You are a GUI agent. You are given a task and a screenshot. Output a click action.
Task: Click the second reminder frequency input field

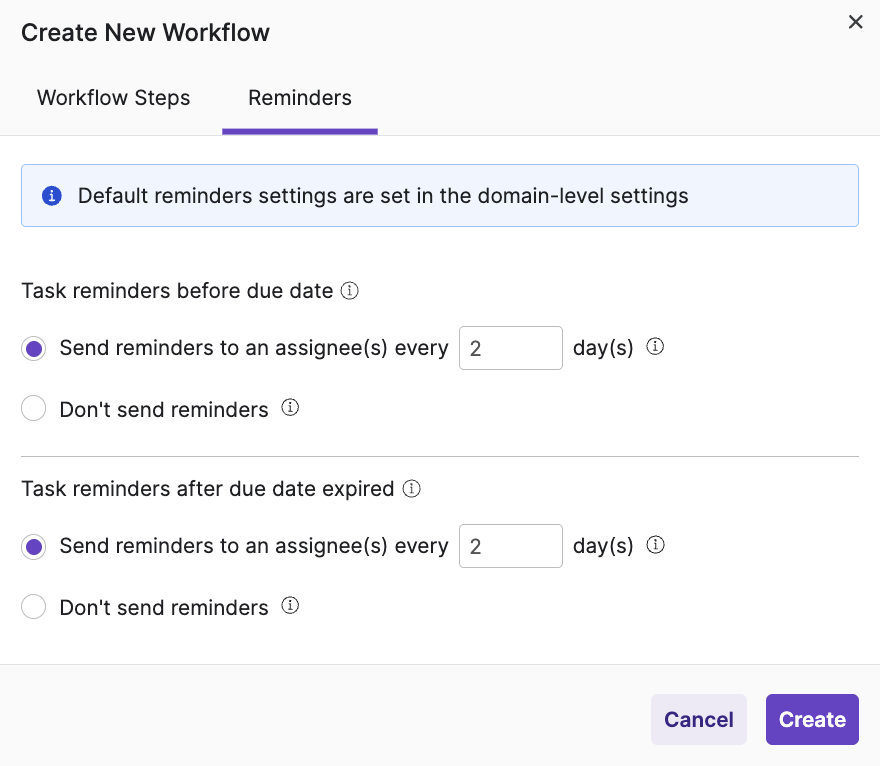(x=510, y=545)
